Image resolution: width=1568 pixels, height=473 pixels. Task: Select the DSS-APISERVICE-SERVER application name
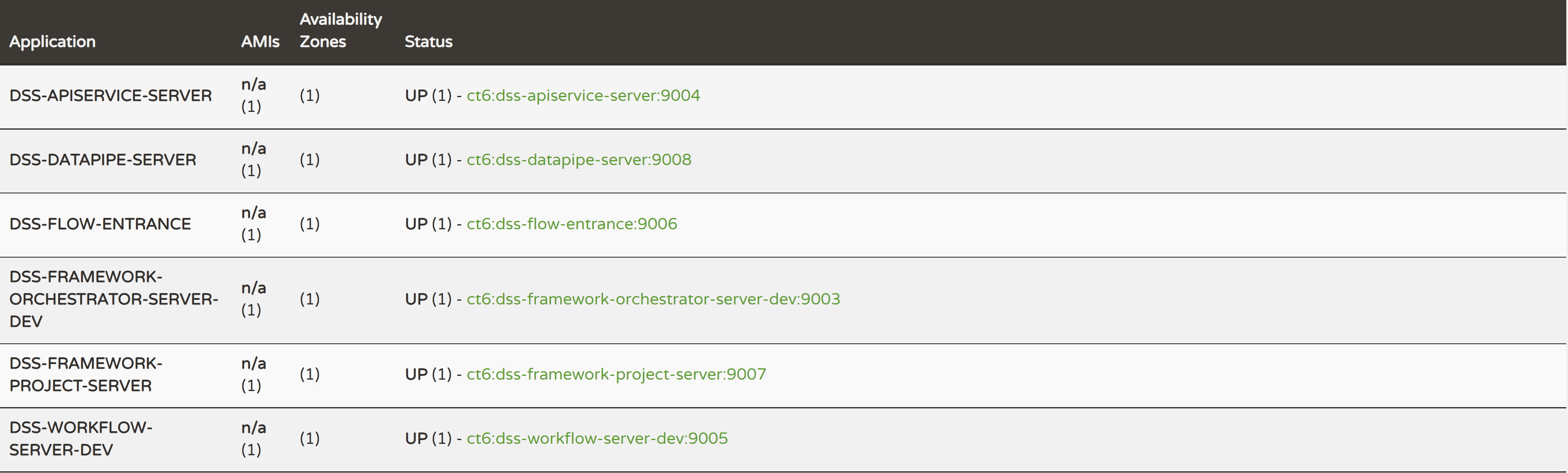click(111, 95)
